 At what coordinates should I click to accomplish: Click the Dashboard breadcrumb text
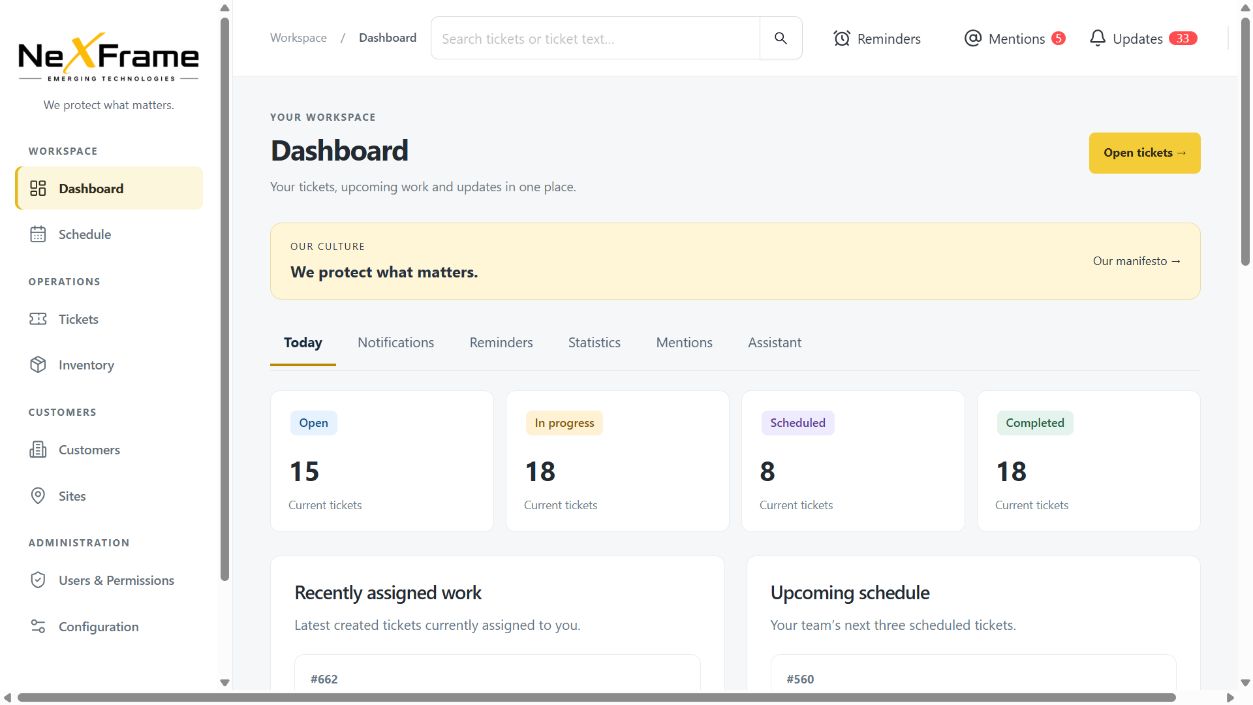[388, 38]
